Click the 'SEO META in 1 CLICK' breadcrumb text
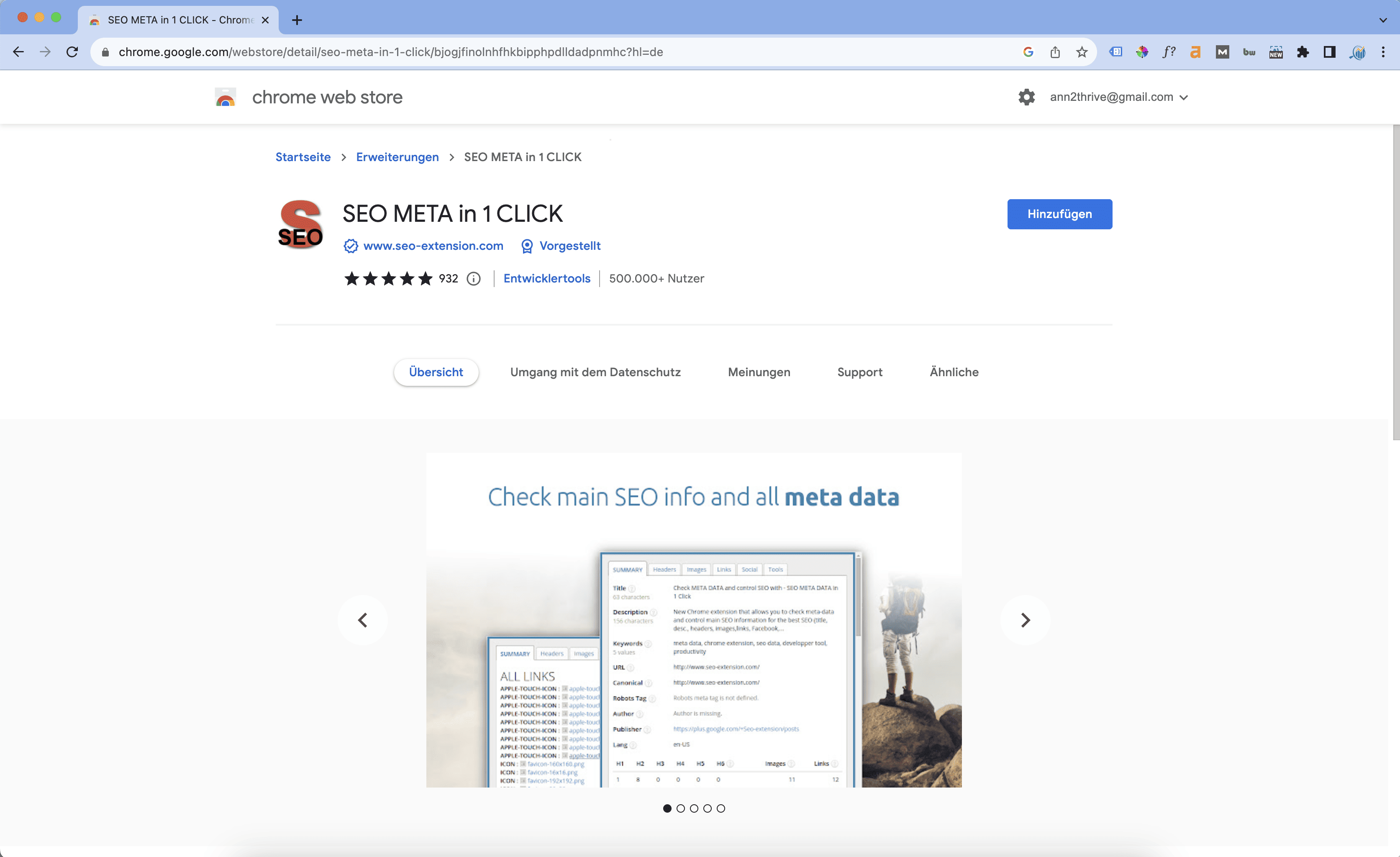 (x=523, y=157)
